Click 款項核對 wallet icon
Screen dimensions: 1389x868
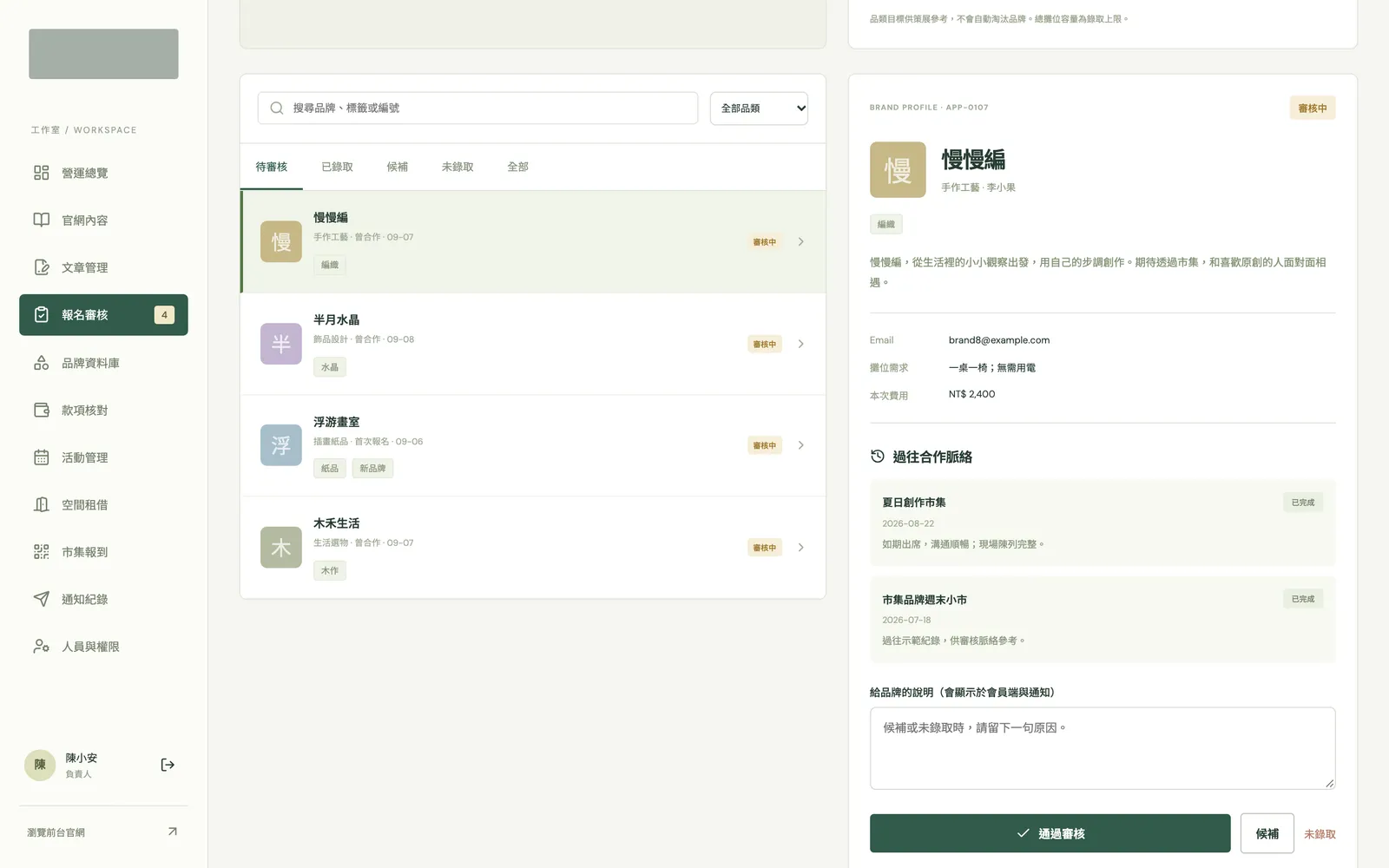(x=41, y=410)
